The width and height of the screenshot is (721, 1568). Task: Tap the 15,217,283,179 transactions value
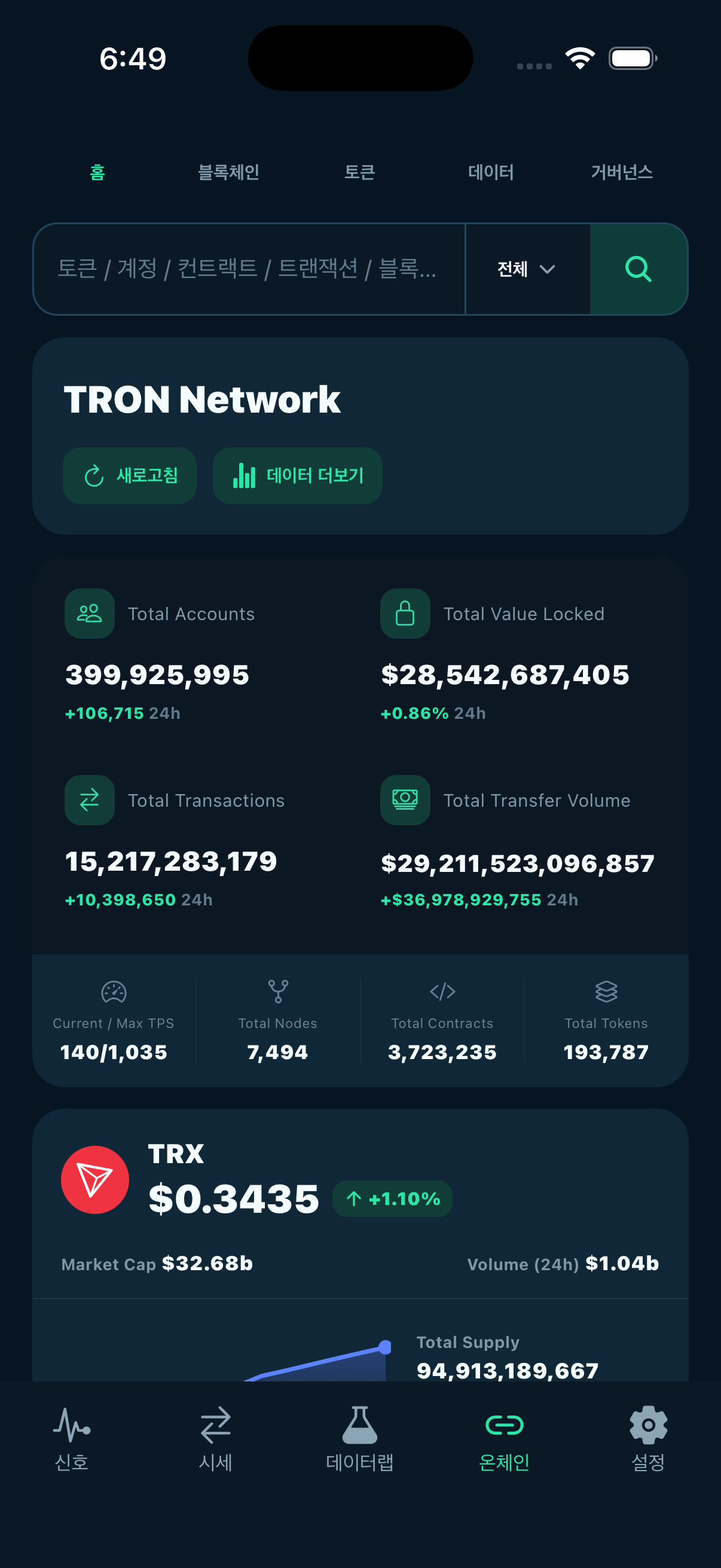coord(171,862)
